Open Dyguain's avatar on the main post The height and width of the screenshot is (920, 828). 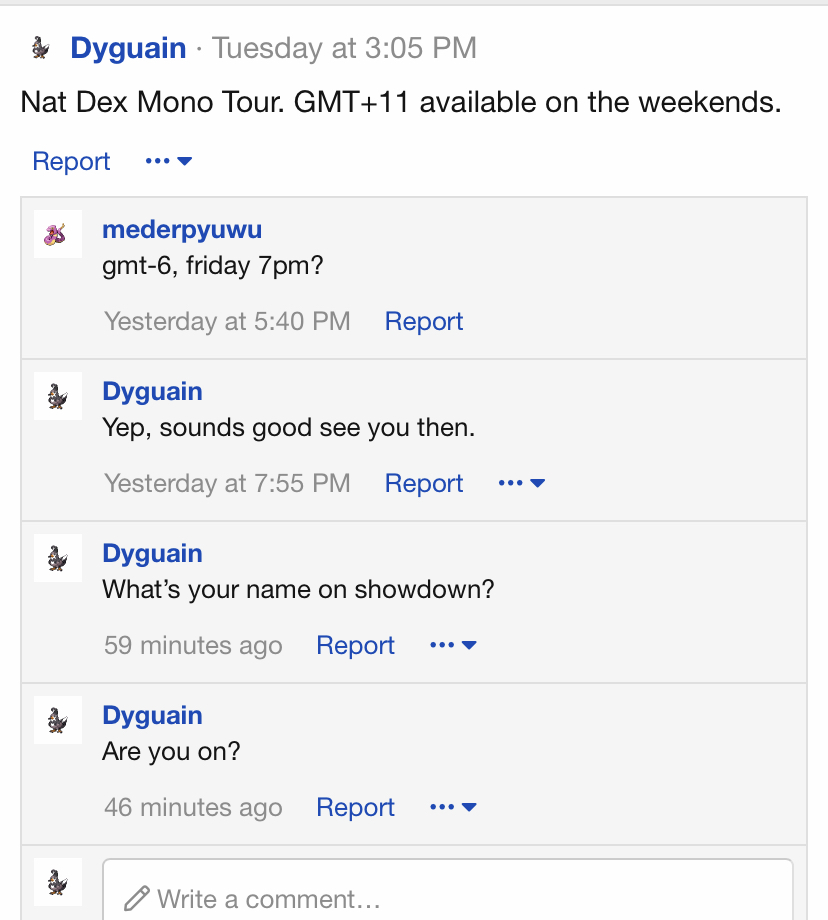41,48
